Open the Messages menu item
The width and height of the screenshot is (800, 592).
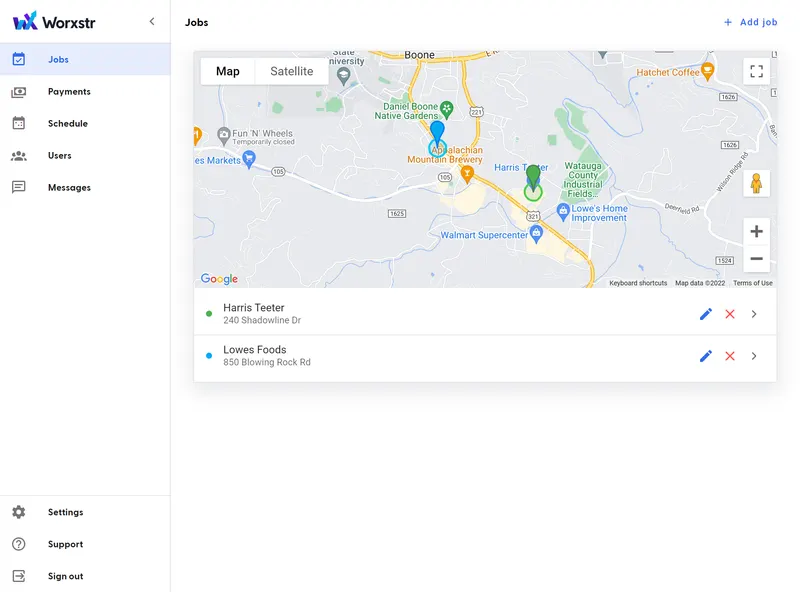coord(85,187)
